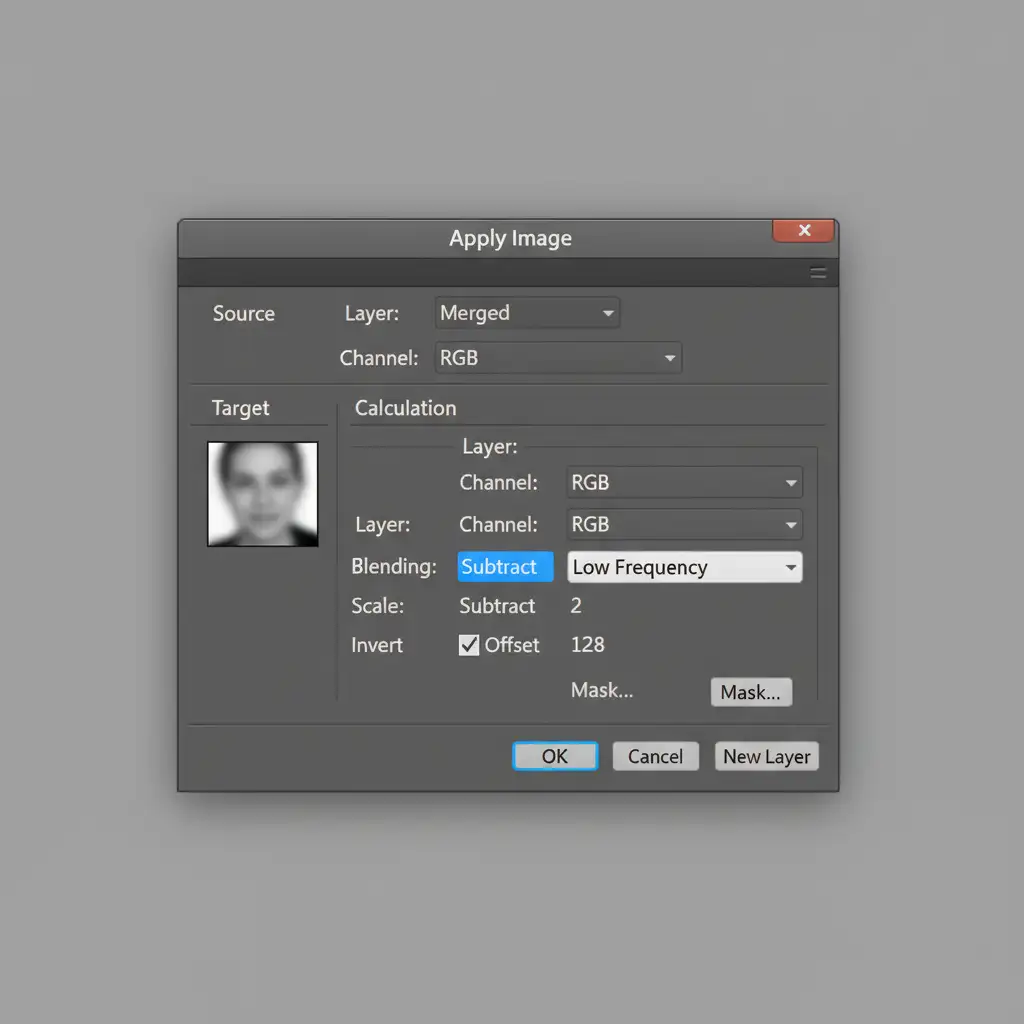This screenshot has width=1024, height=1024.
Task: Click the Offset value 128
Action: click(x=587, y=645)
